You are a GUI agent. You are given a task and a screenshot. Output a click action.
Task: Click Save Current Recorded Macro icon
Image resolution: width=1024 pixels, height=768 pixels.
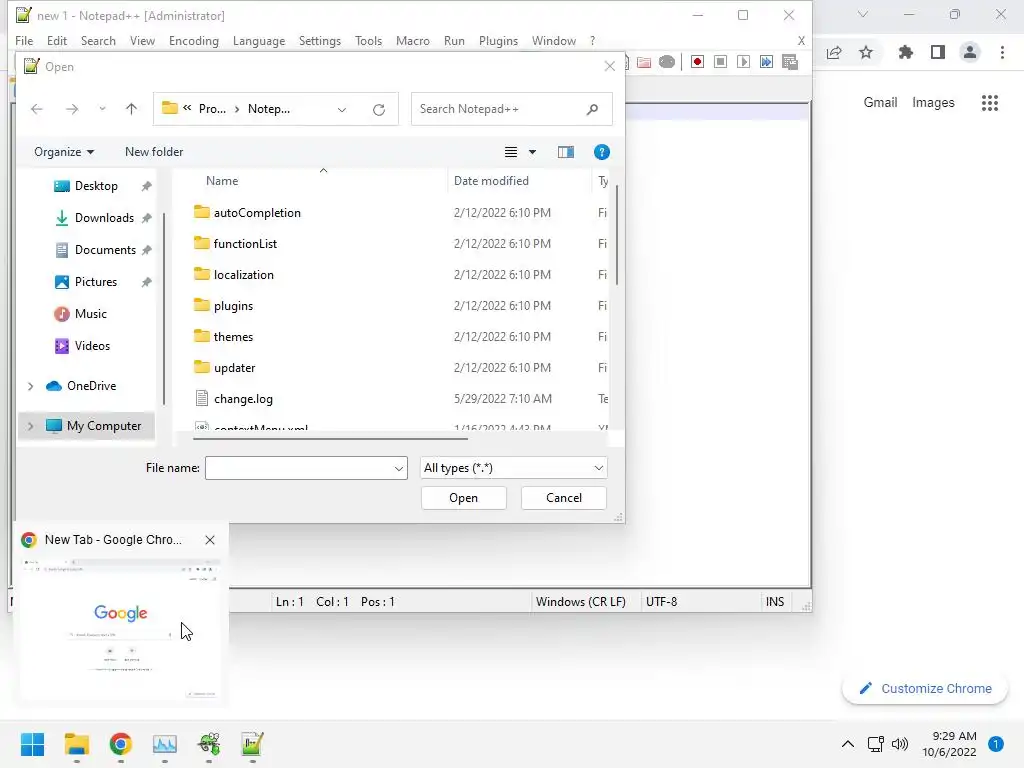click(790, 61)
